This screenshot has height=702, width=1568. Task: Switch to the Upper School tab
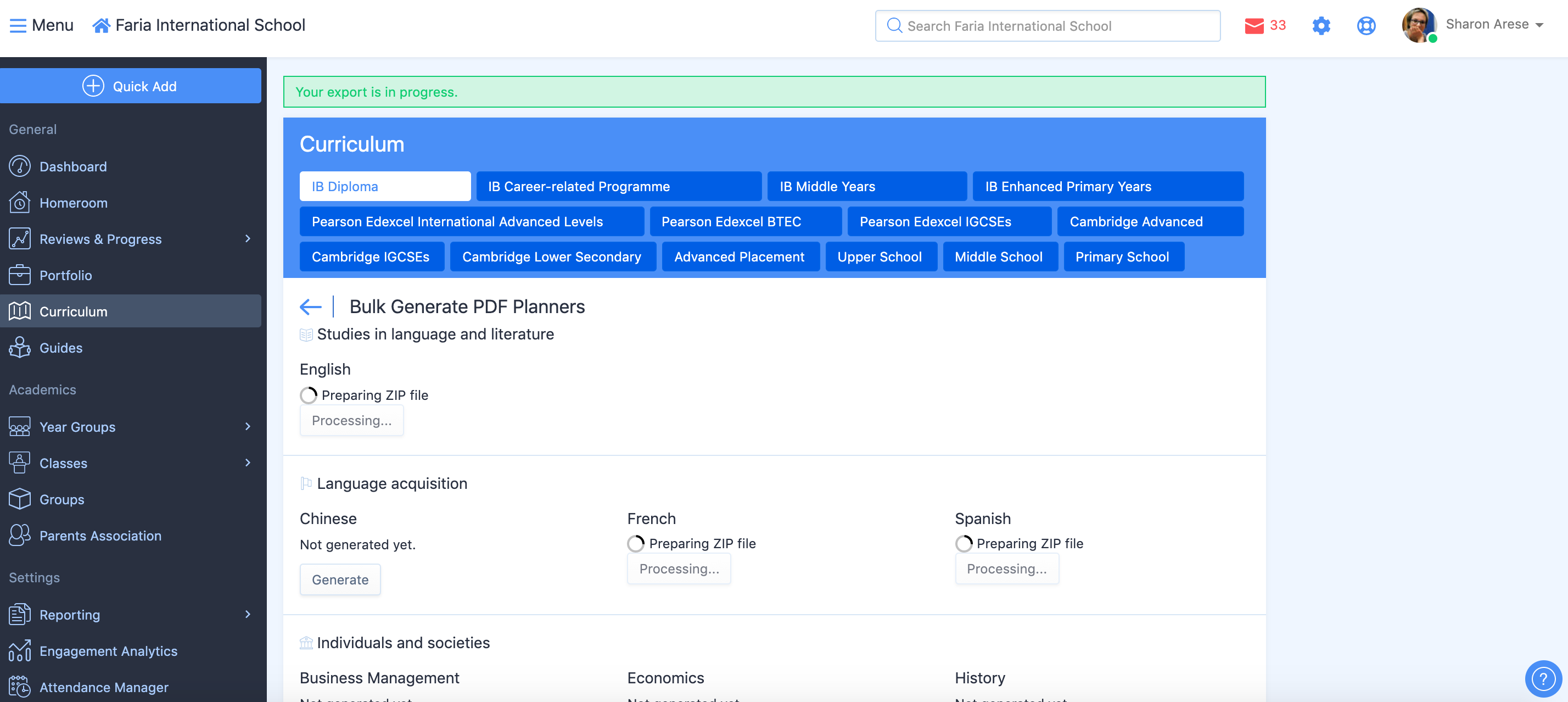pyautogui.click(x=881, y=257)
